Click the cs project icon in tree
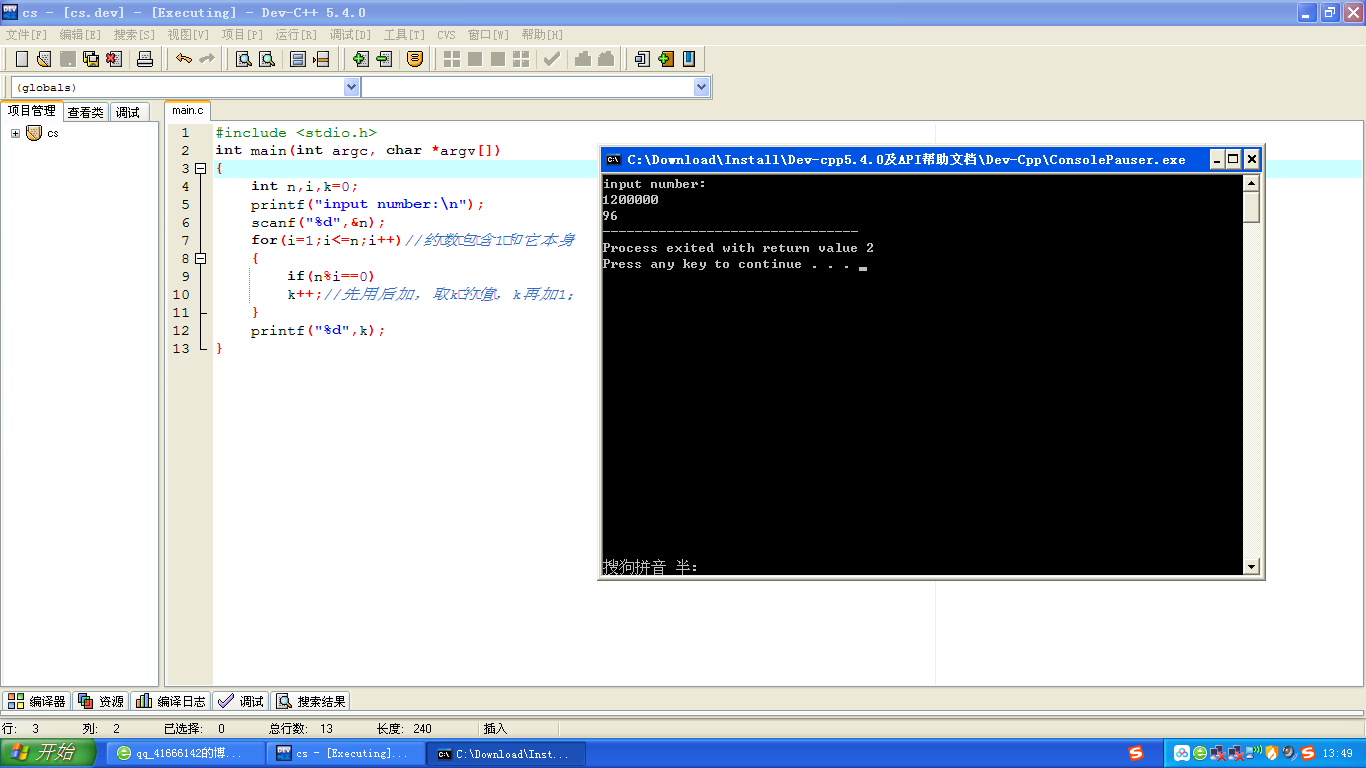 point(34,133)
